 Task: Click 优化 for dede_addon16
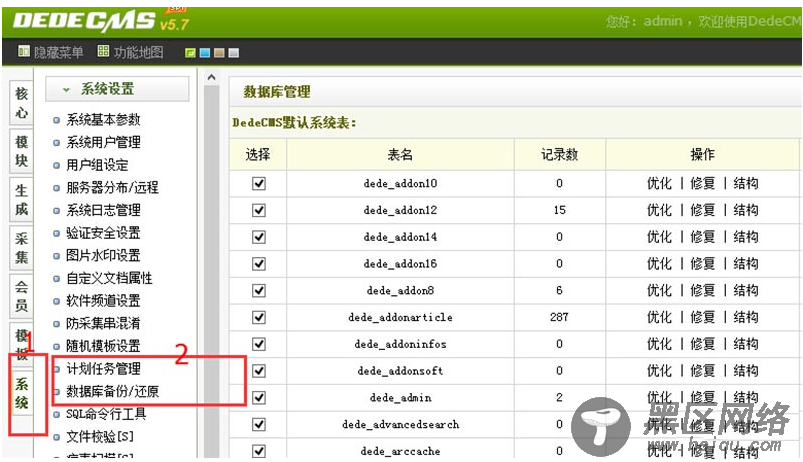(x=659, y=264)
